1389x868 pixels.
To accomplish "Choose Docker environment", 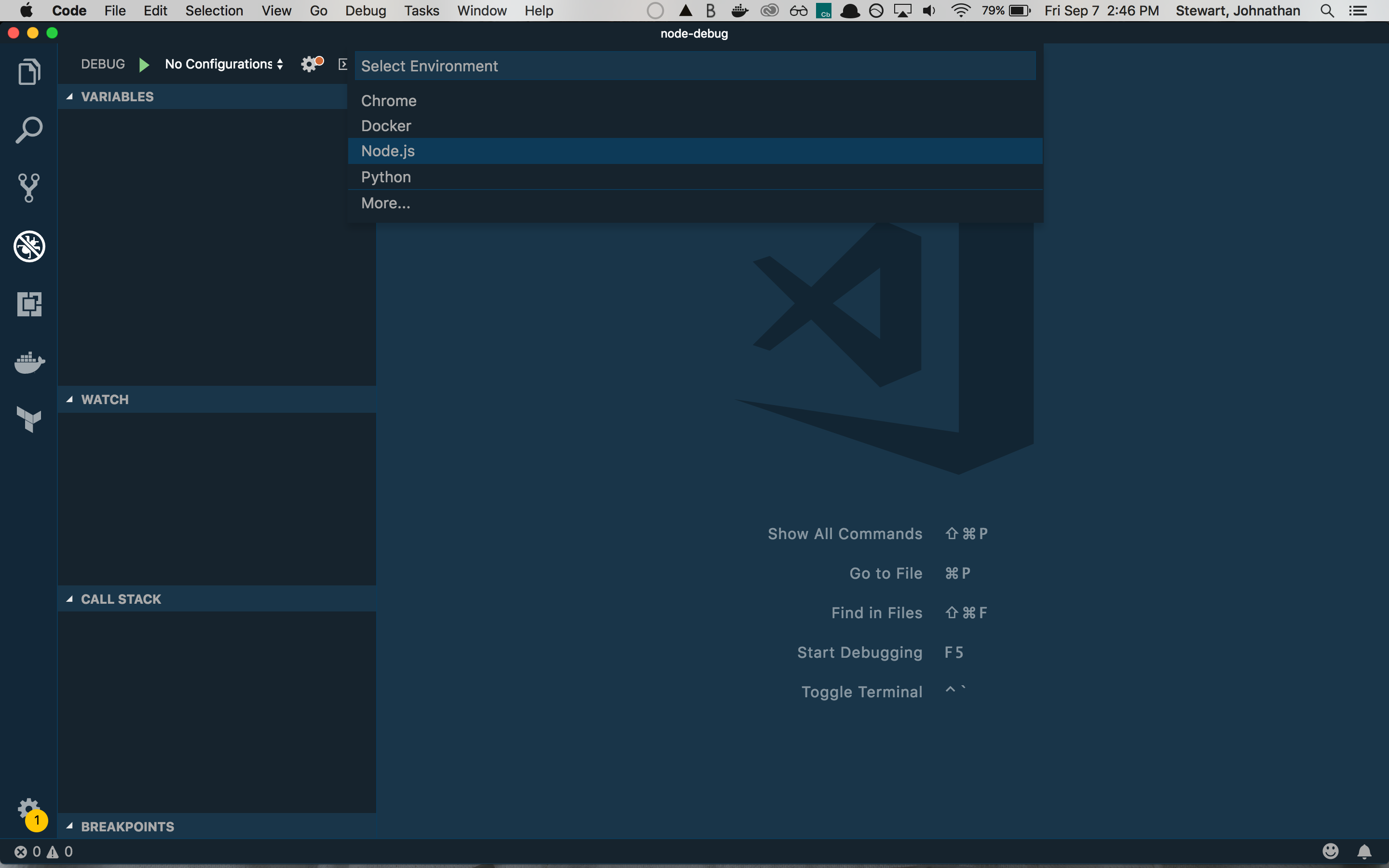I will pos(695,126).
